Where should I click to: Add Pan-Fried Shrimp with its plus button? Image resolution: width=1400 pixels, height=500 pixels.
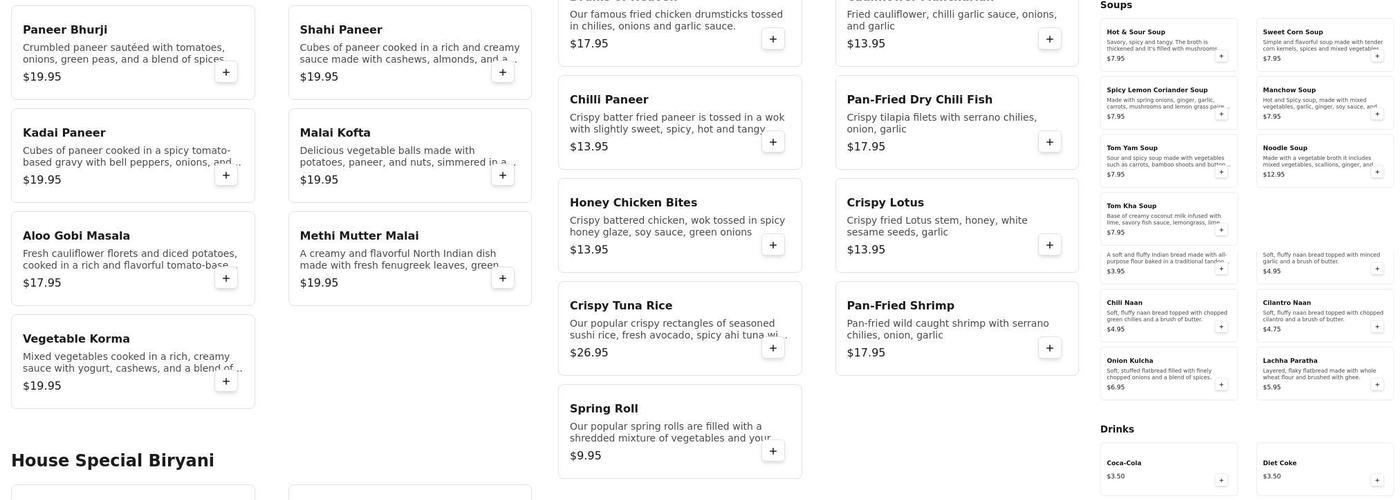(1049, 348)
